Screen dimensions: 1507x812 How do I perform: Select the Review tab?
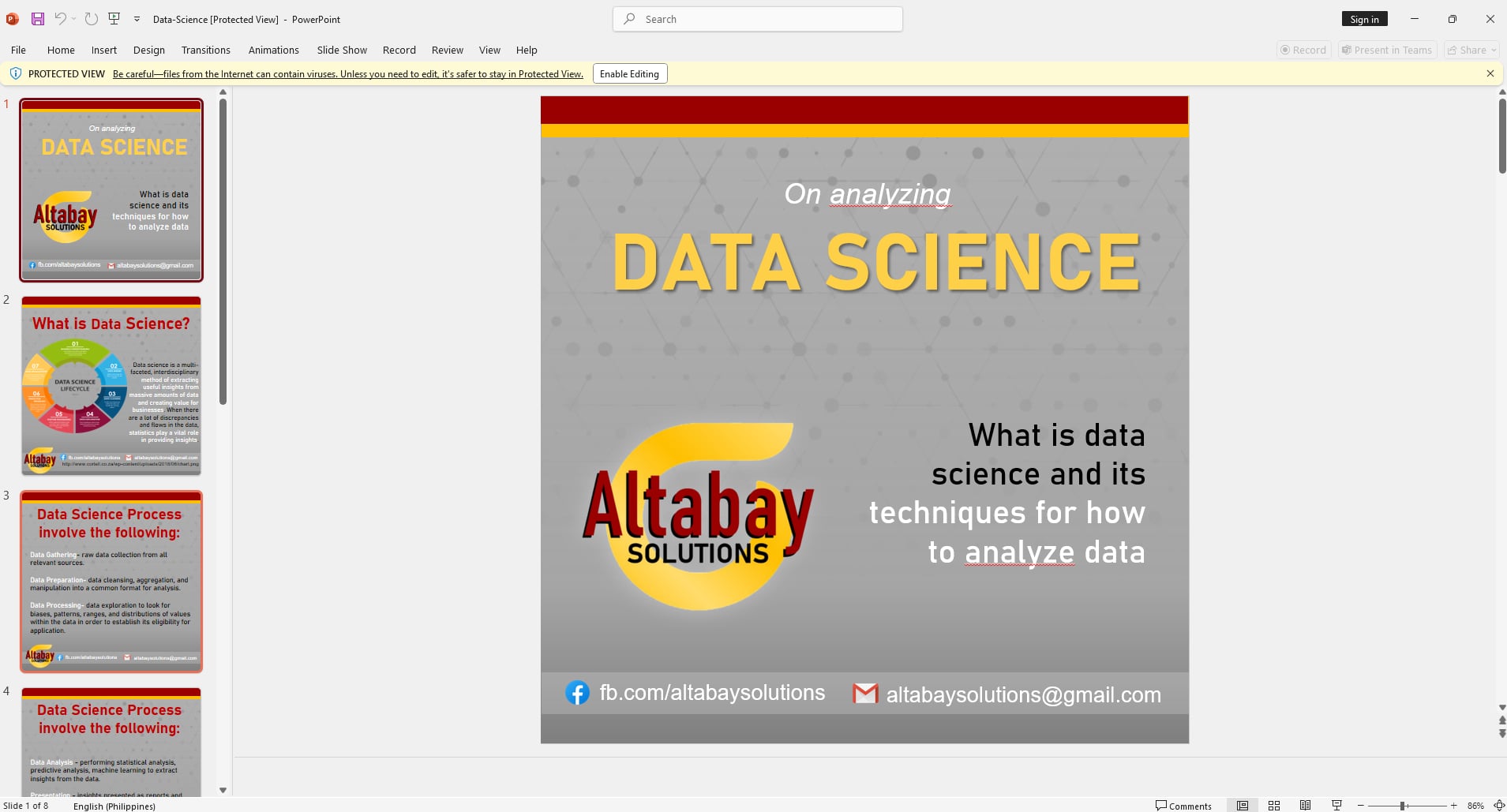click(x=448, y=50)
